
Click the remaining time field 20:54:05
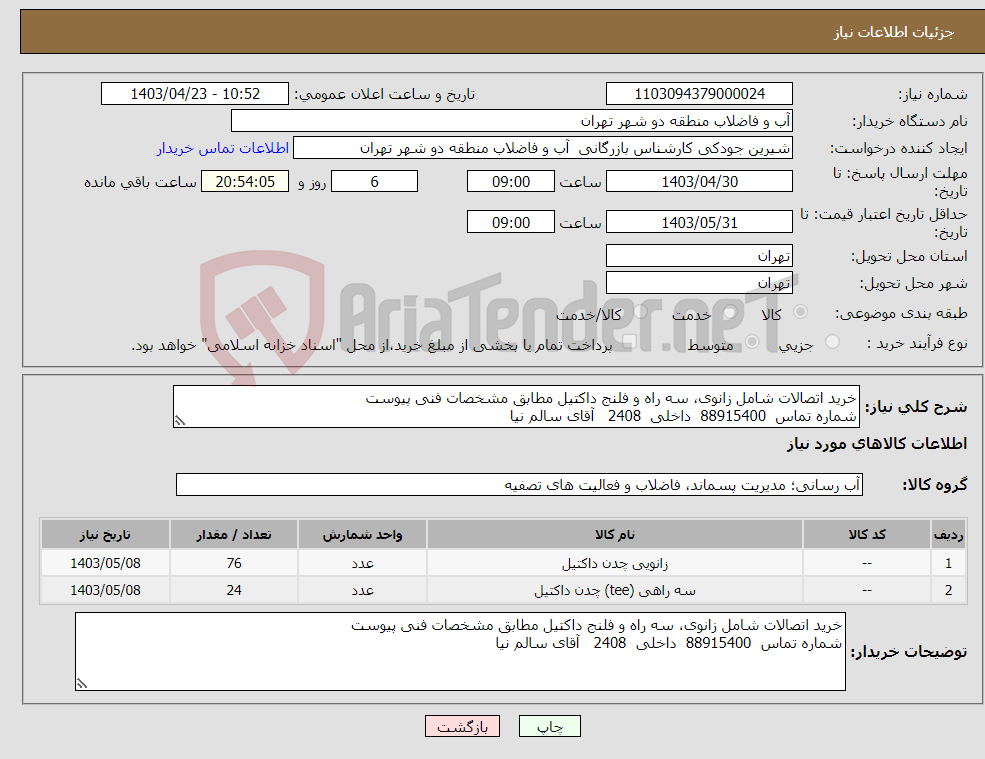[x=245, y=182]
